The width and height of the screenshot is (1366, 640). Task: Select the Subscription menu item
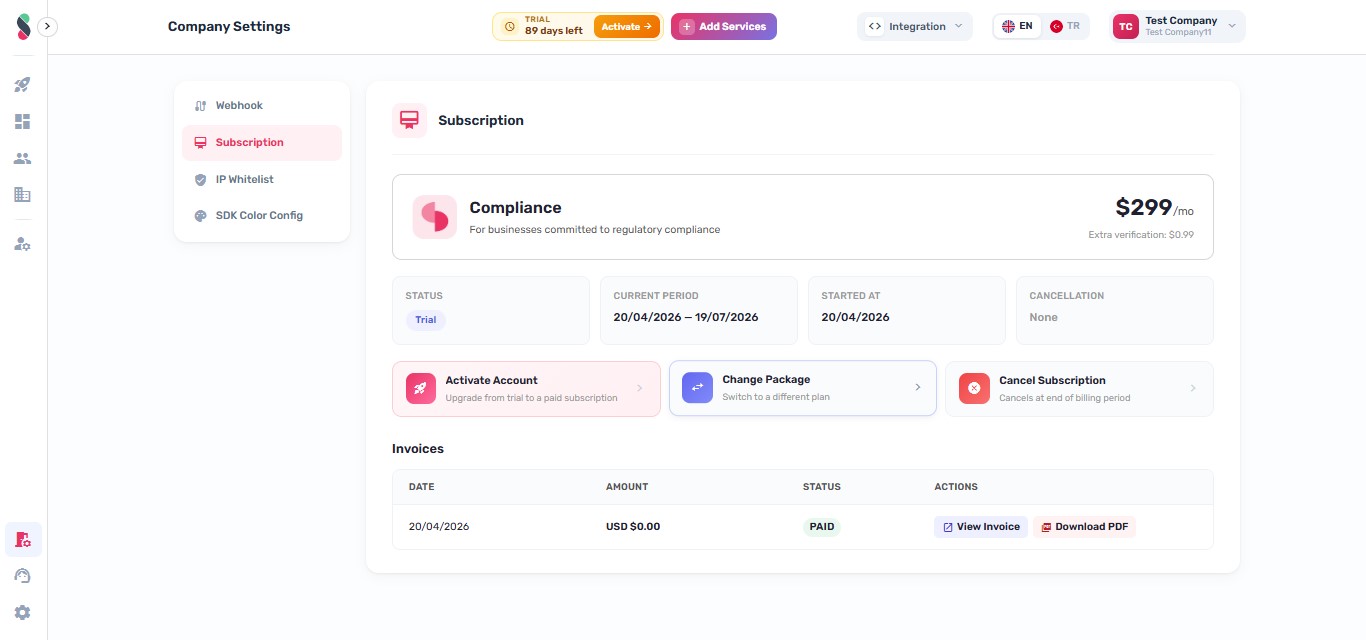coord(262,142)
